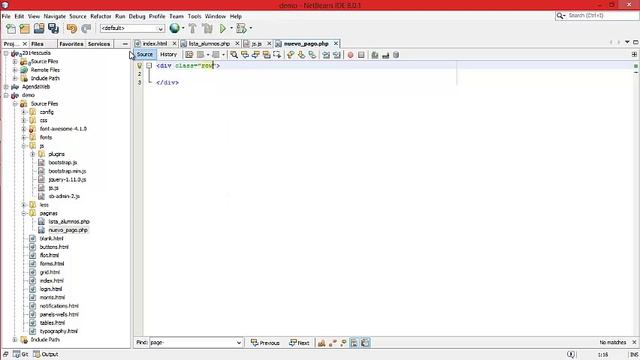Open the File menu
640x360 pixels.
tap(6, 16)
